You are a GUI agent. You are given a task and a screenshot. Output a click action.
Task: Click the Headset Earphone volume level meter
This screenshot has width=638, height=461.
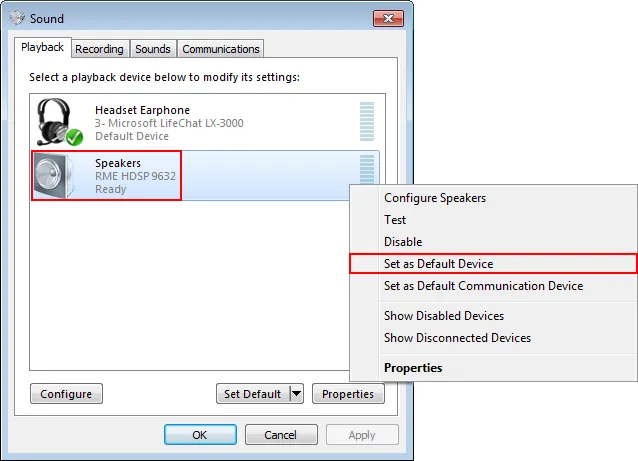[x=366, y=122]
